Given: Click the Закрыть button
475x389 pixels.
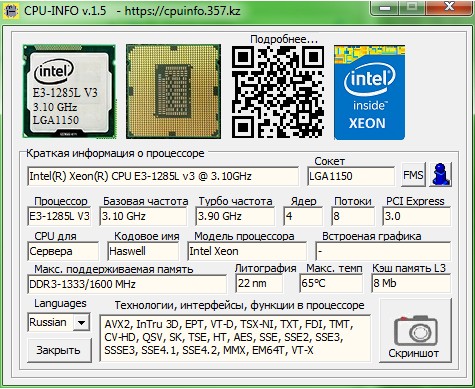Looking at the screenshot, I should pyautogui.click(x=59, y=350).
